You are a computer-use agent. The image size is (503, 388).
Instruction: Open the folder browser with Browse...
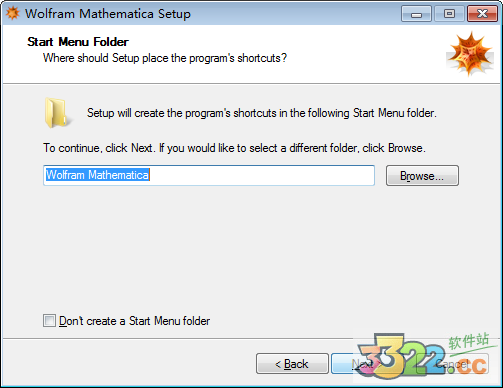click(422, 176)
